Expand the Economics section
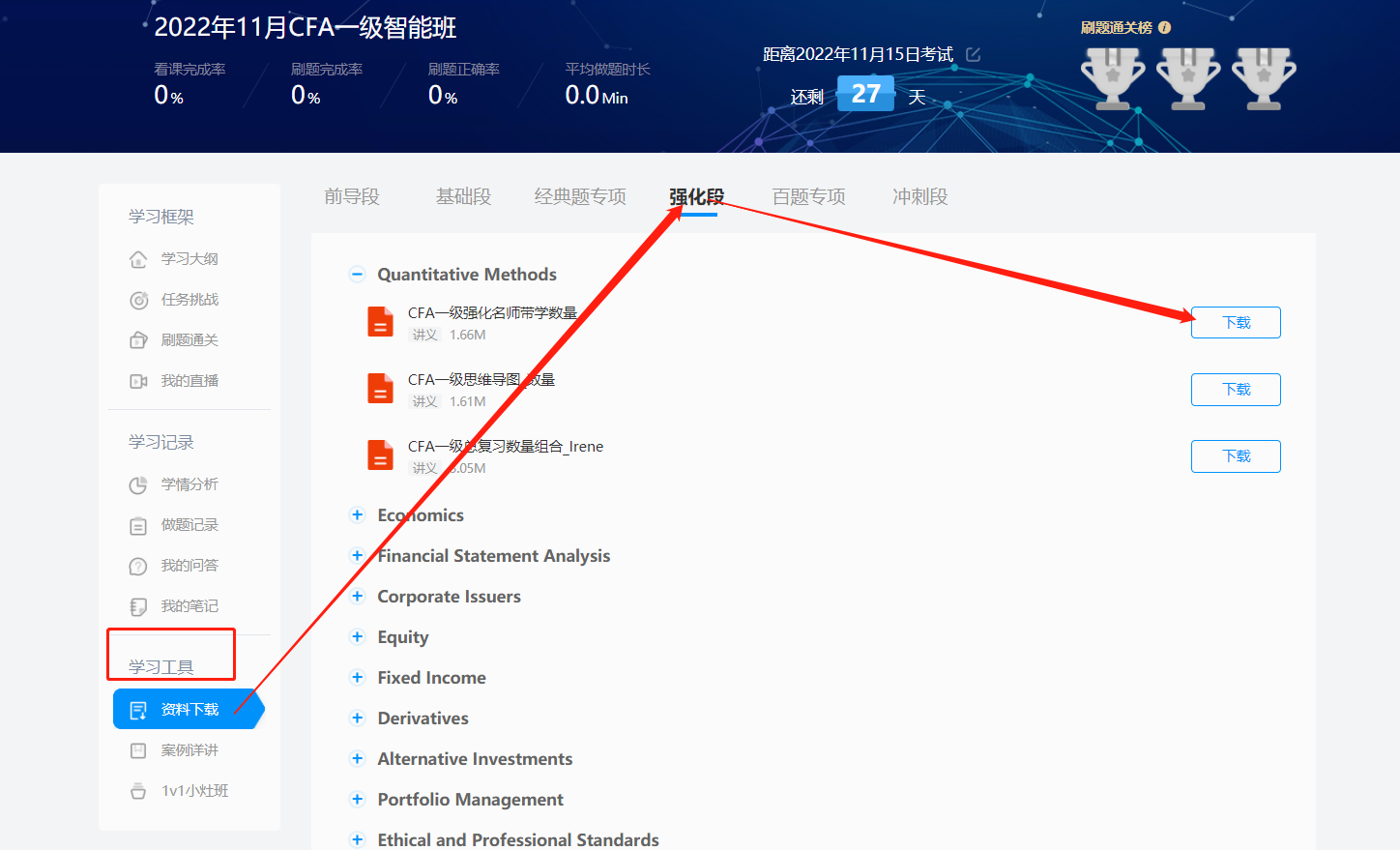Screen dimensions: 1400x850 357,515
